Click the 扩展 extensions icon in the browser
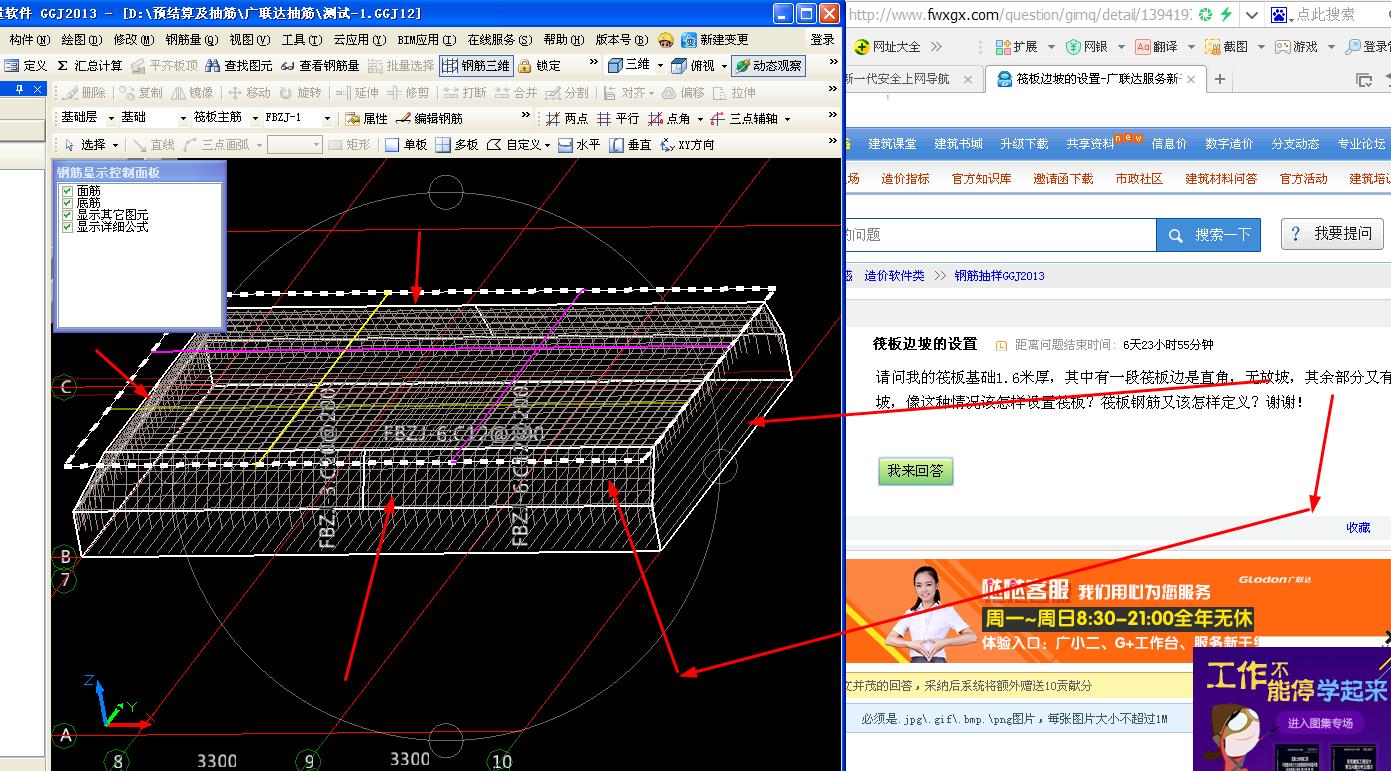1391x771 pixels. click(1016, 46)
